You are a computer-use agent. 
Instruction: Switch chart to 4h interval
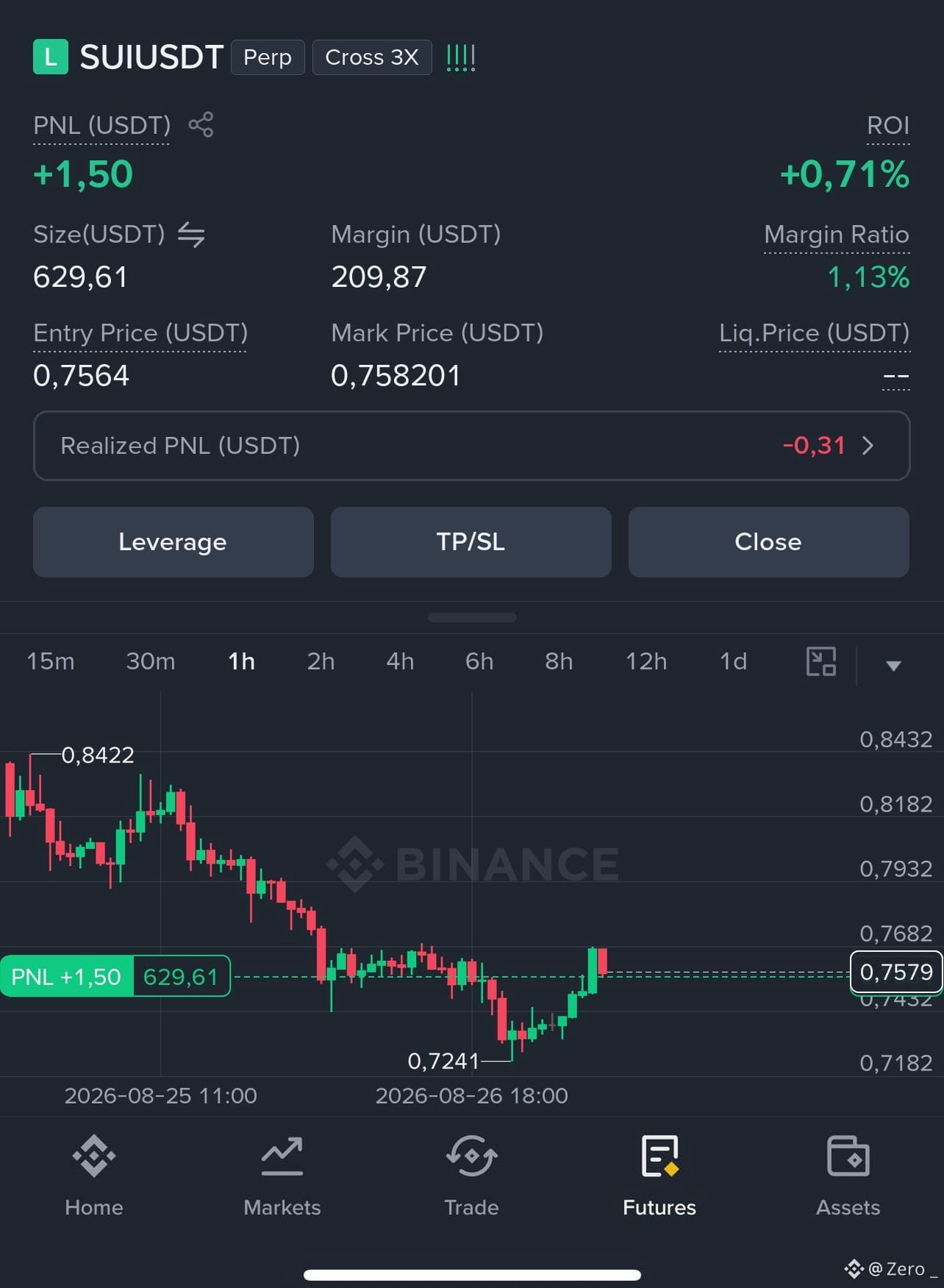[400, 661]
